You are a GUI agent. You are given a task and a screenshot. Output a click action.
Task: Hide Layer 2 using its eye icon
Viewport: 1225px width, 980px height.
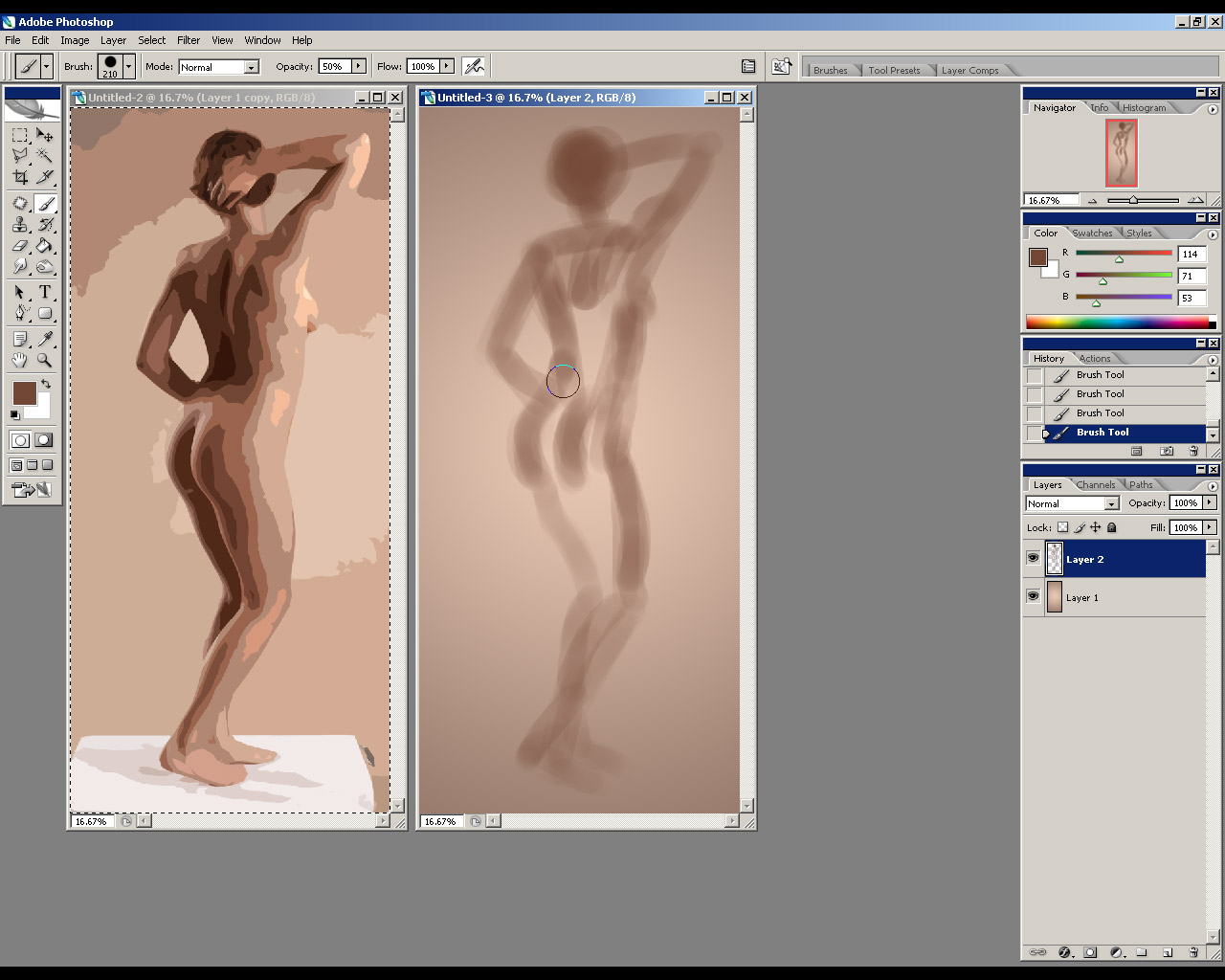1033,558
